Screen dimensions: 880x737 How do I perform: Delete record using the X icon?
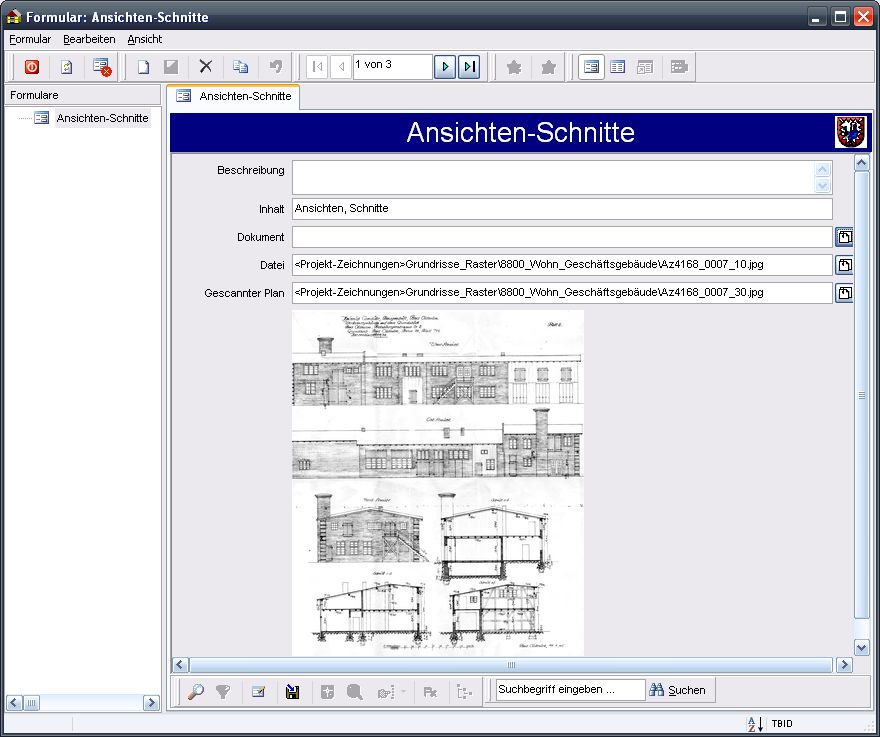[x=205, y=67]
